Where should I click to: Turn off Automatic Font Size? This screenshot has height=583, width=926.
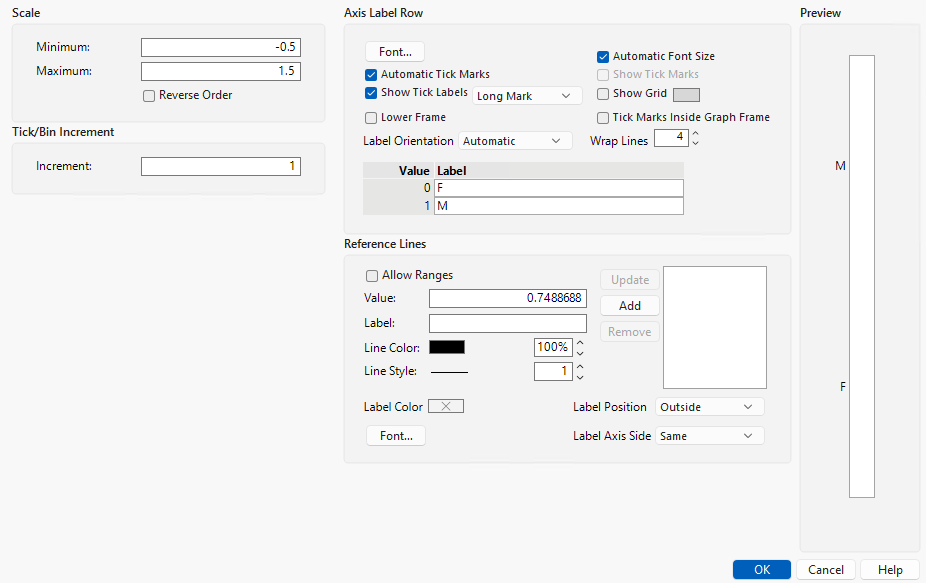(603, 56)
